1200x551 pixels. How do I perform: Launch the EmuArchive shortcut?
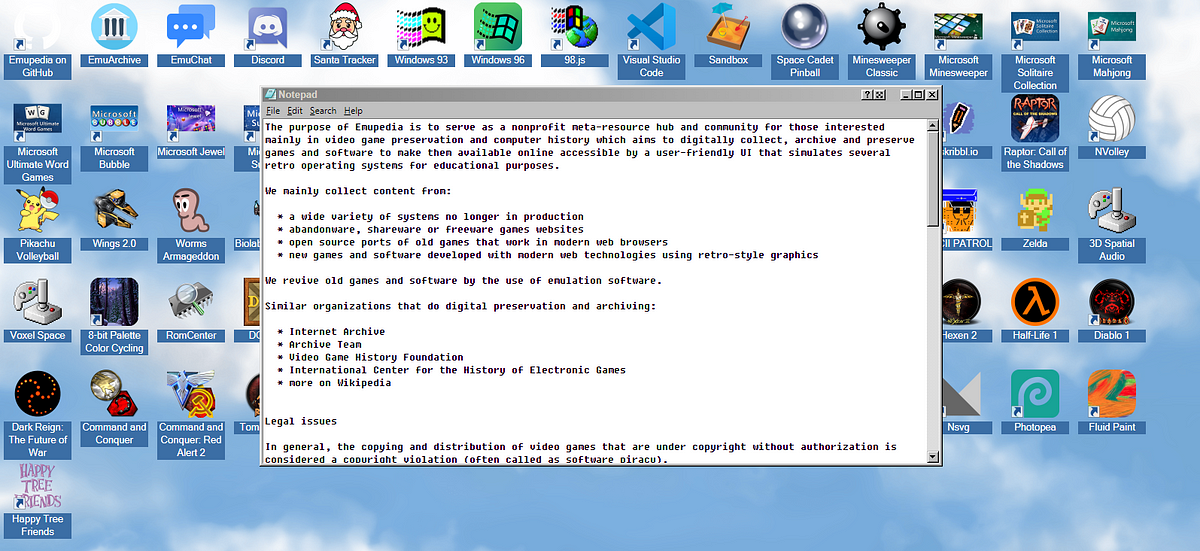coord(114,35)
